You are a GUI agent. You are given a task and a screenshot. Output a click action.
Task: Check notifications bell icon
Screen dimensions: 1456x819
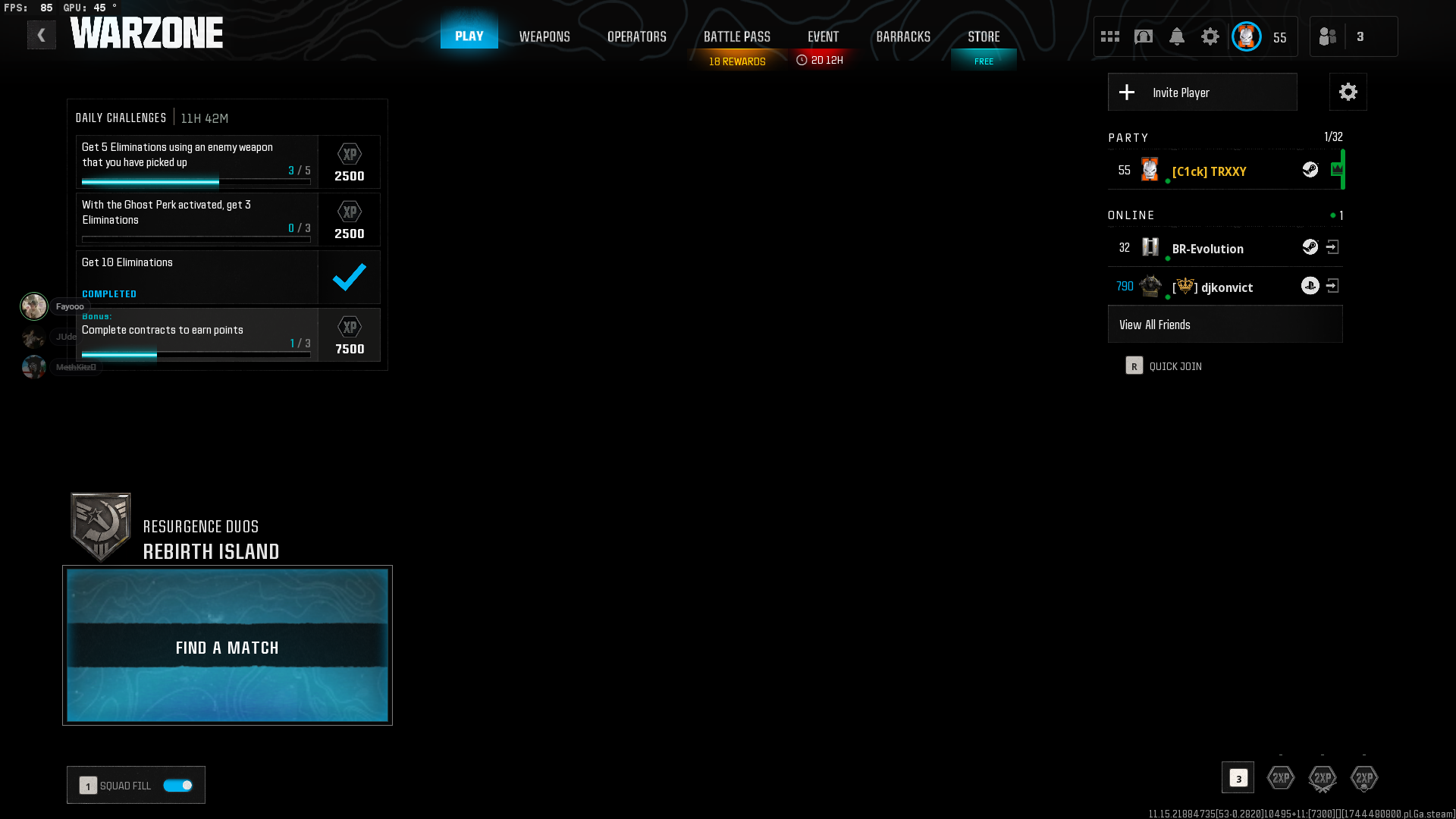pos(1177,36)
